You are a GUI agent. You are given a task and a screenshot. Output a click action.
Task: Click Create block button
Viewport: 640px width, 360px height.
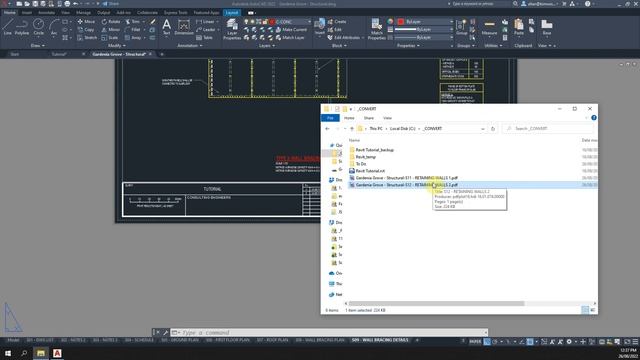click(337, 22)
